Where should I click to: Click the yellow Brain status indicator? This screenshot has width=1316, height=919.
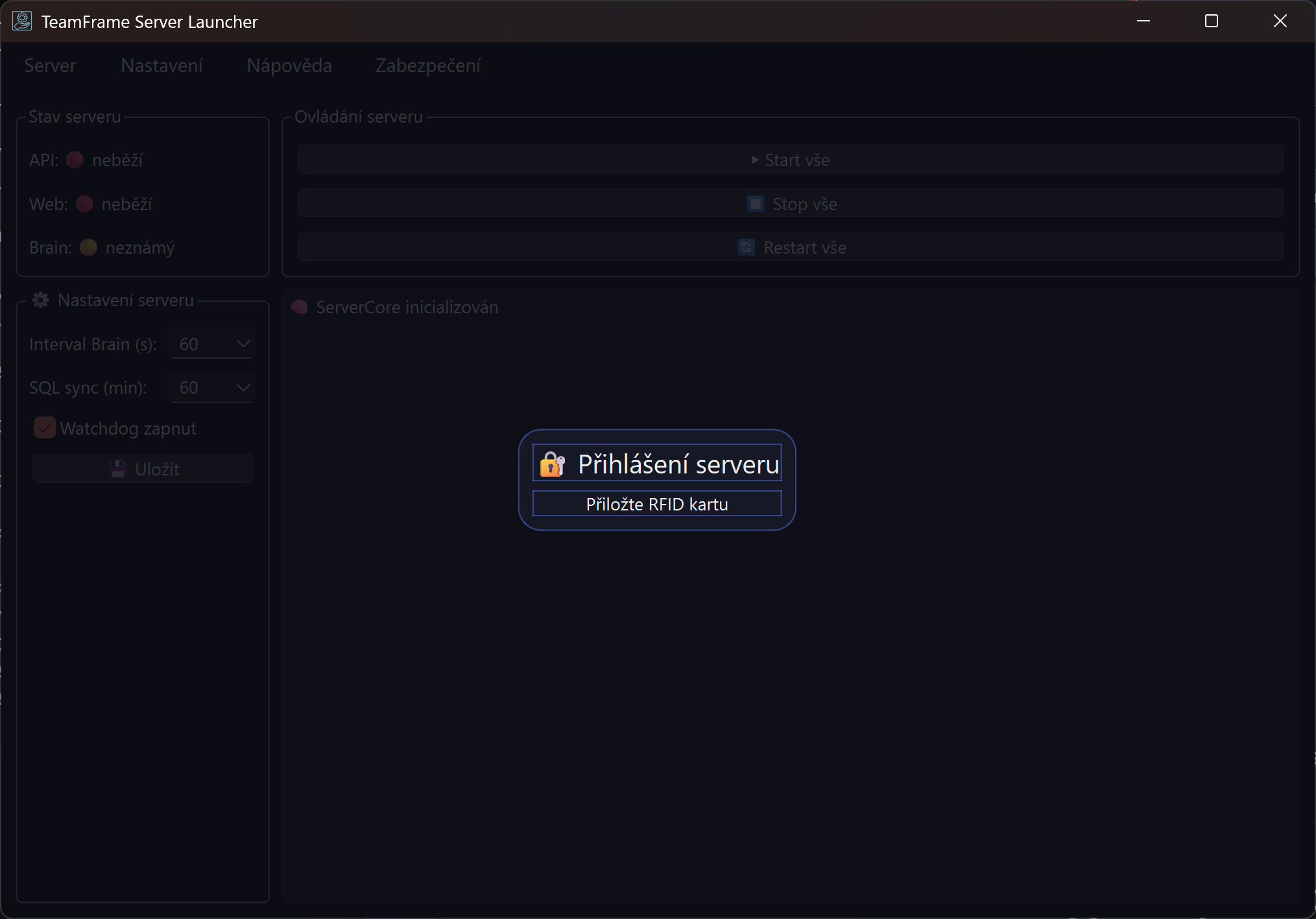click(x=88, y=248)
